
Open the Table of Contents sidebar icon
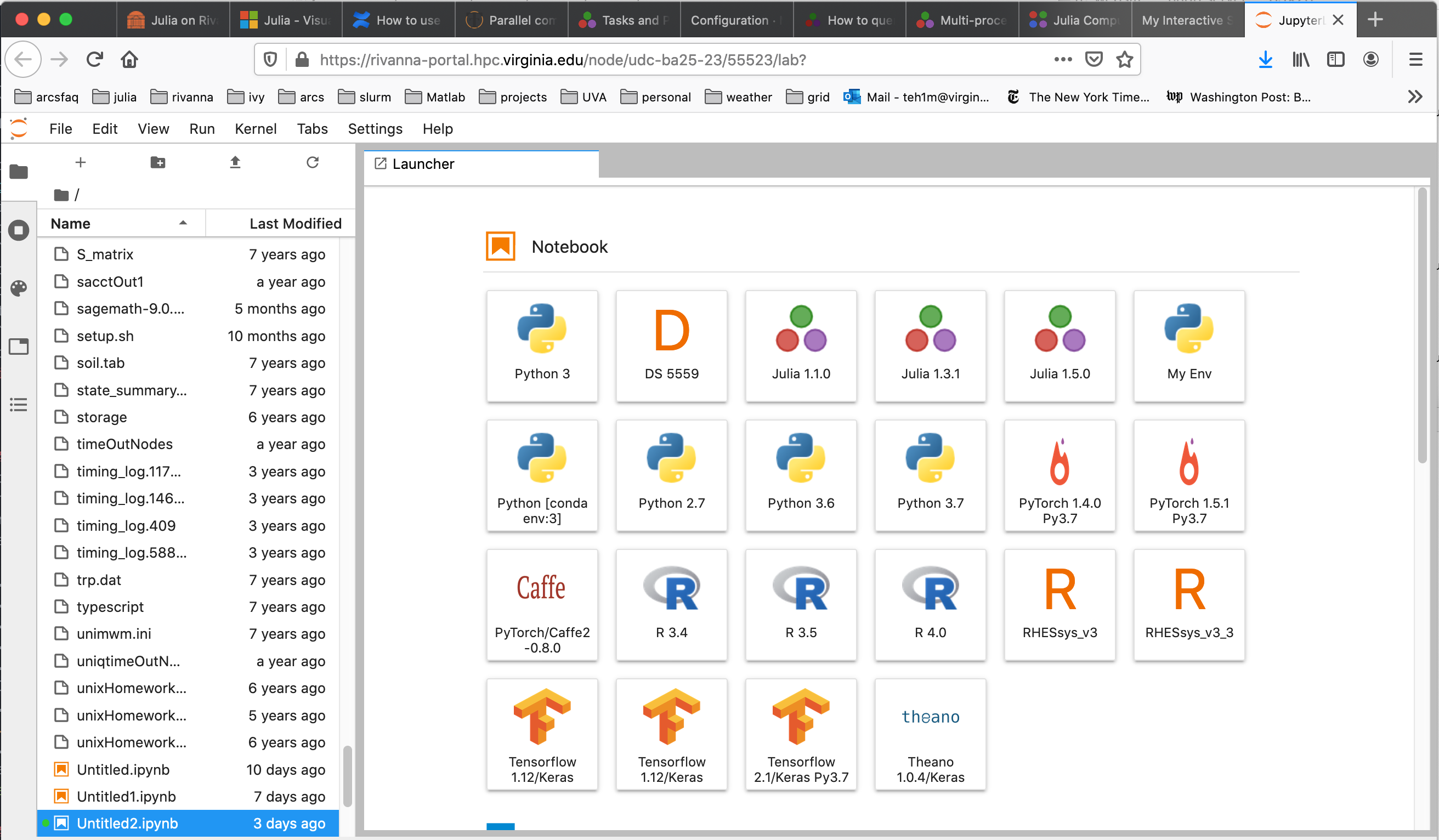[19, 405]
